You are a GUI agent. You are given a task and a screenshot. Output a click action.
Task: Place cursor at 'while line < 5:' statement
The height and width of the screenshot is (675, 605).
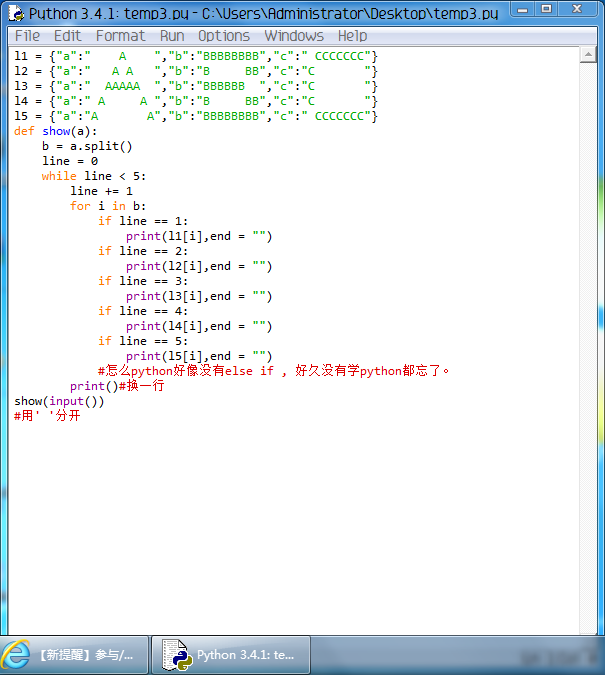[x=93, y=176]
